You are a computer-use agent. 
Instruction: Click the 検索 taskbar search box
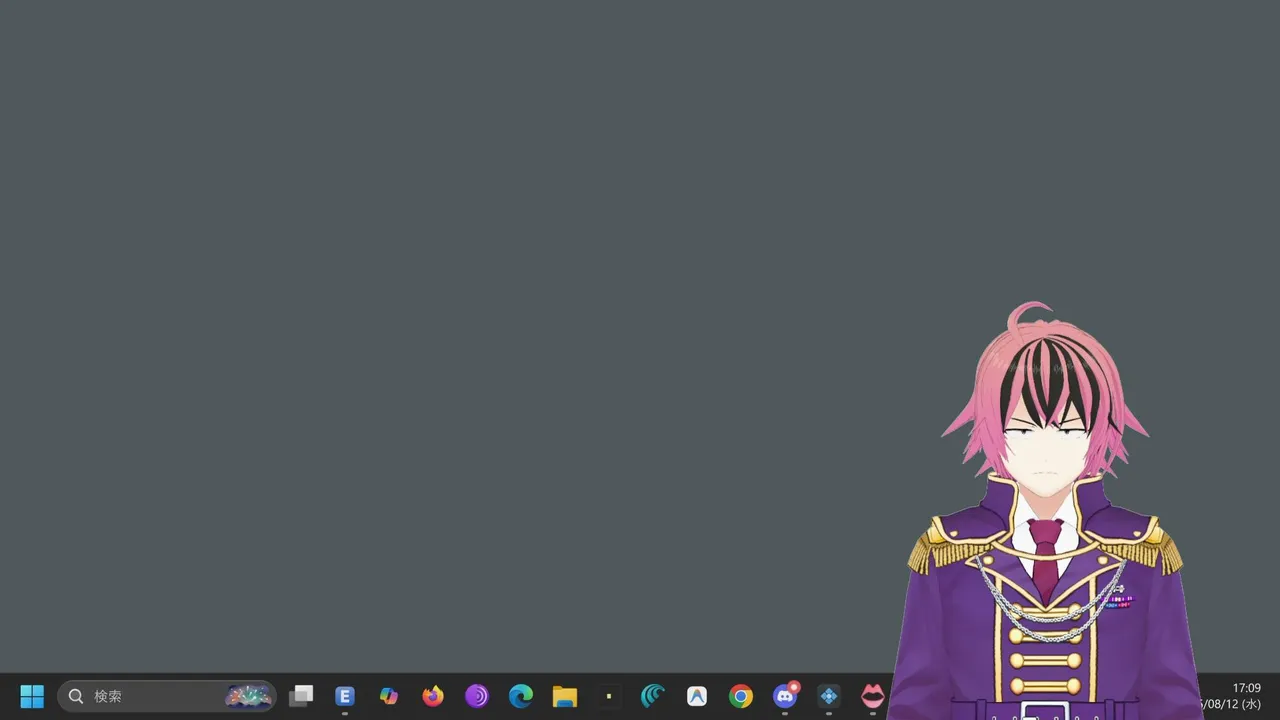167,696
